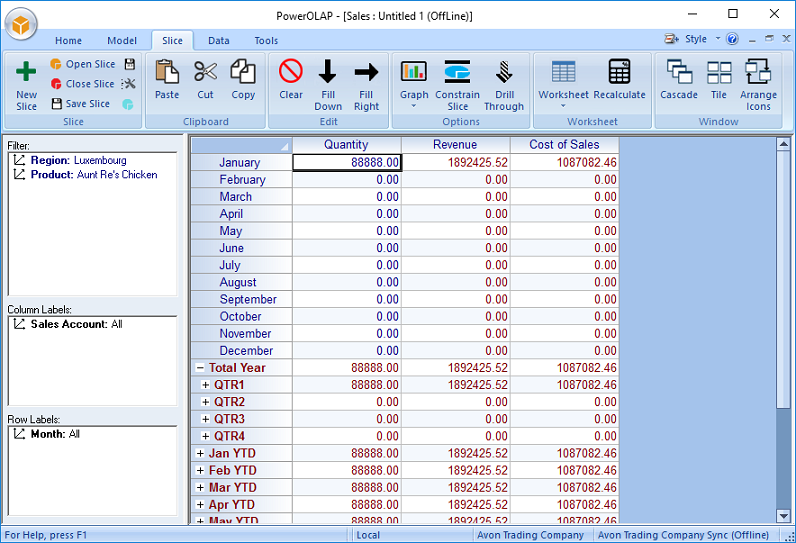Screen dimensions: 796x543
Task: Open Slice from the ribbon
Action: click(x=83, y=64)
